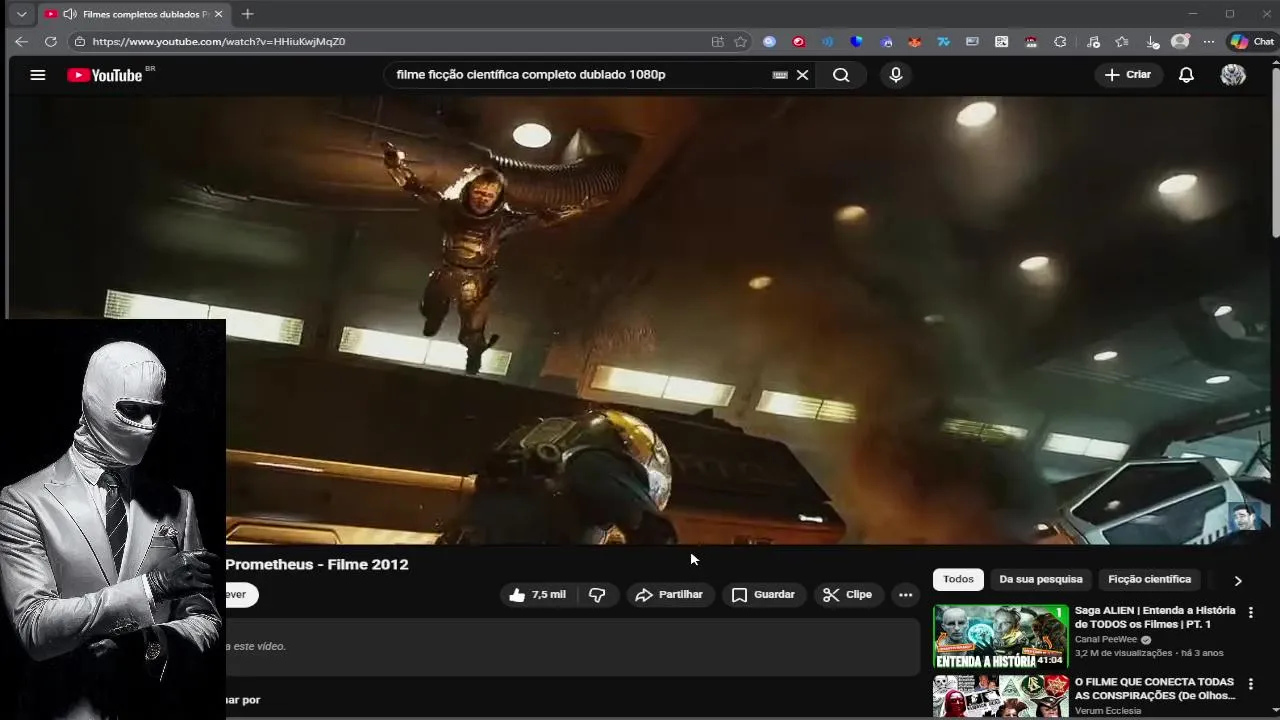Click the video player to pause
1280x720 pixels.
(640, 320)
